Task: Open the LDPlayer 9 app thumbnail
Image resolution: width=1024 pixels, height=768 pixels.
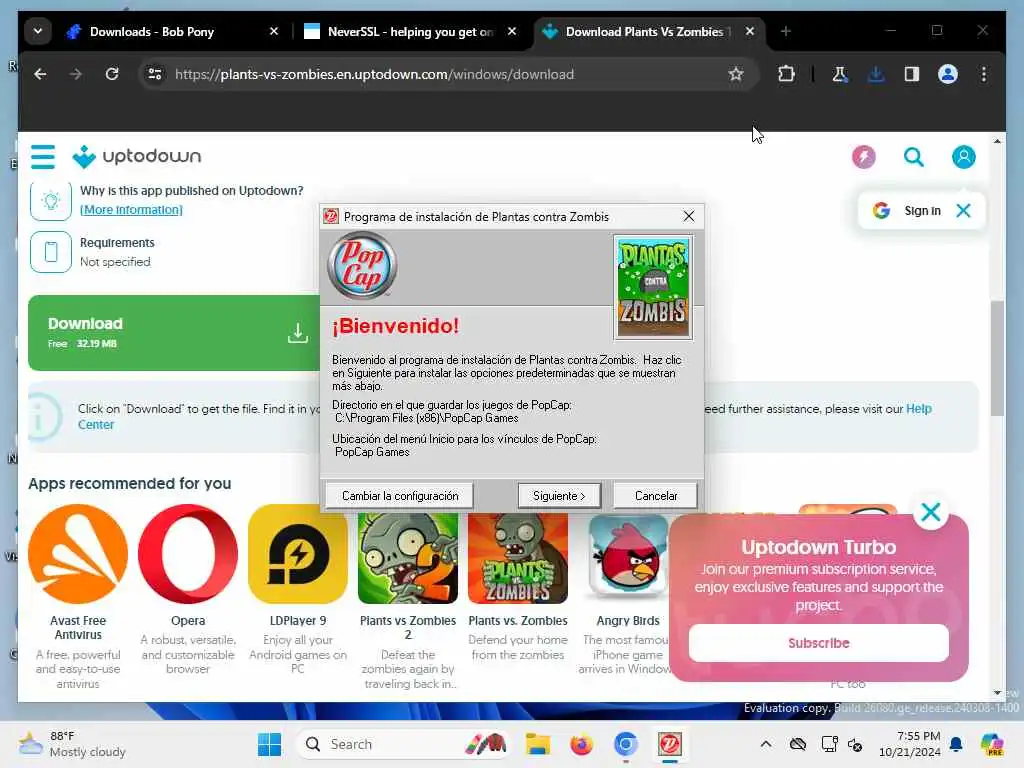Action: pyautogui.click(x=298, y=554)
